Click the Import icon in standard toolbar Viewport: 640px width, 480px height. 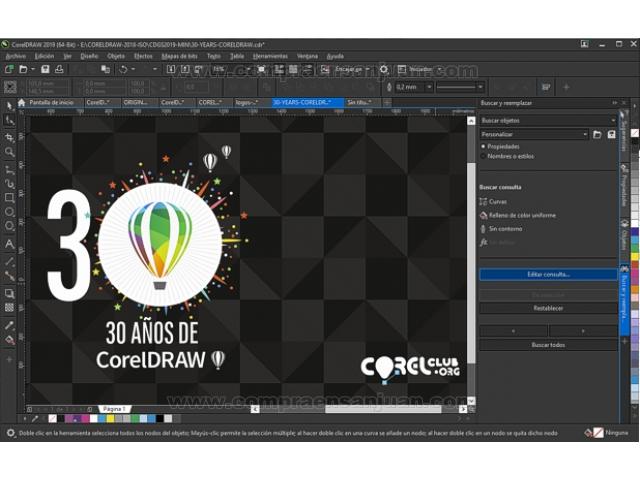(x=171, y=69)
